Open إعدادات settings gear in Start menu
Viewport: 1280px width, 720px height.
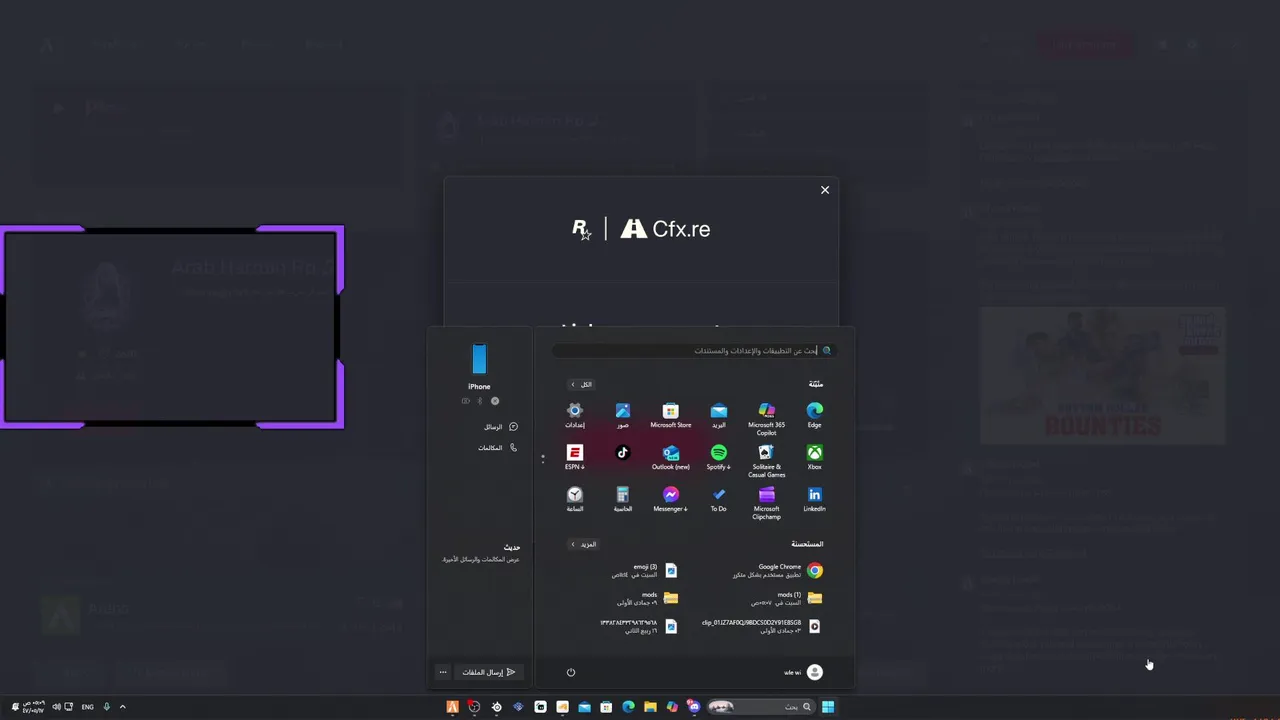pos(574,415)
